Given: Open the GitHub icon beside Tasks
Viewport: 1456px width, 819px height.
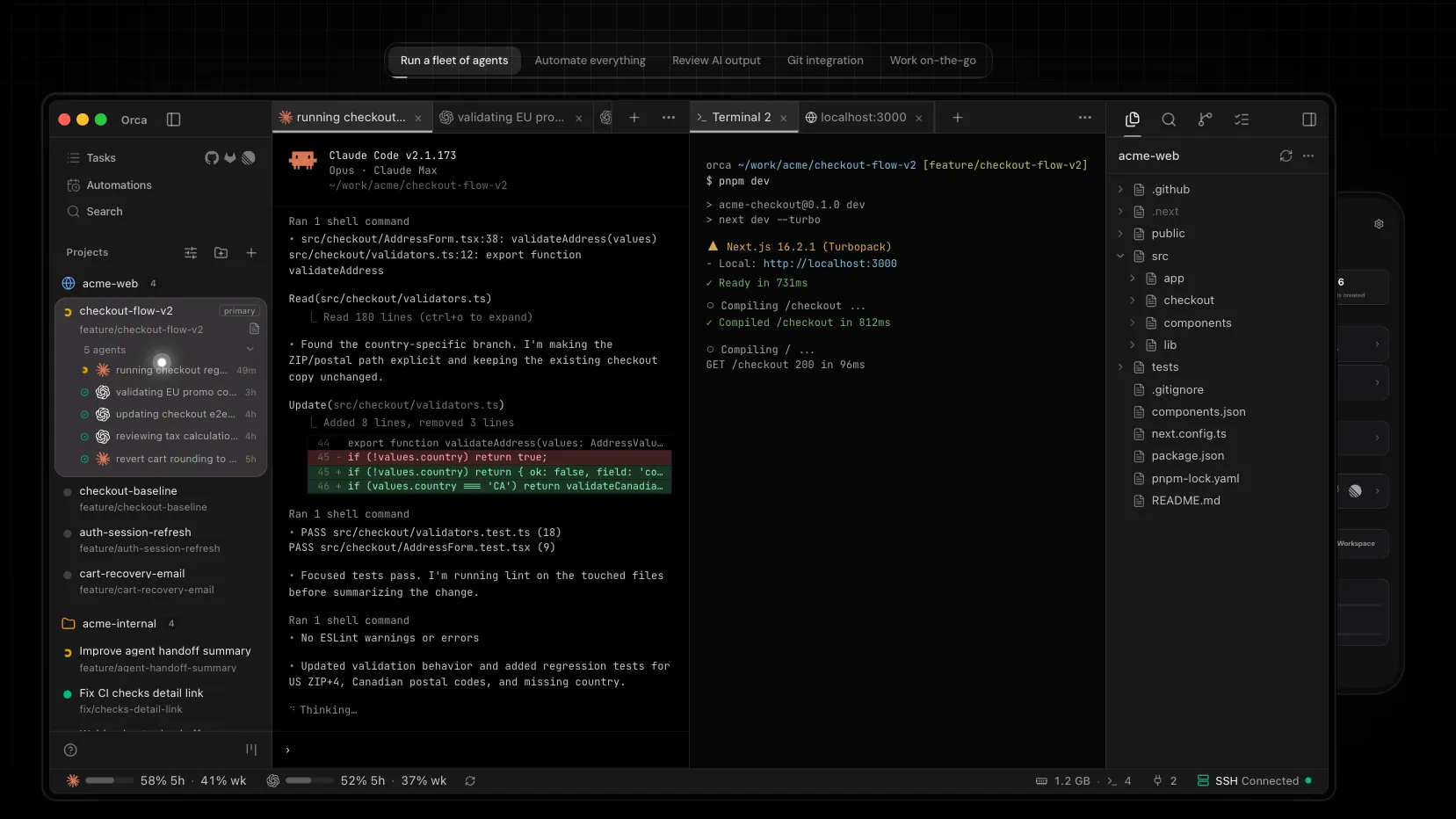Looking at the screenshot, I should (212, 158).
